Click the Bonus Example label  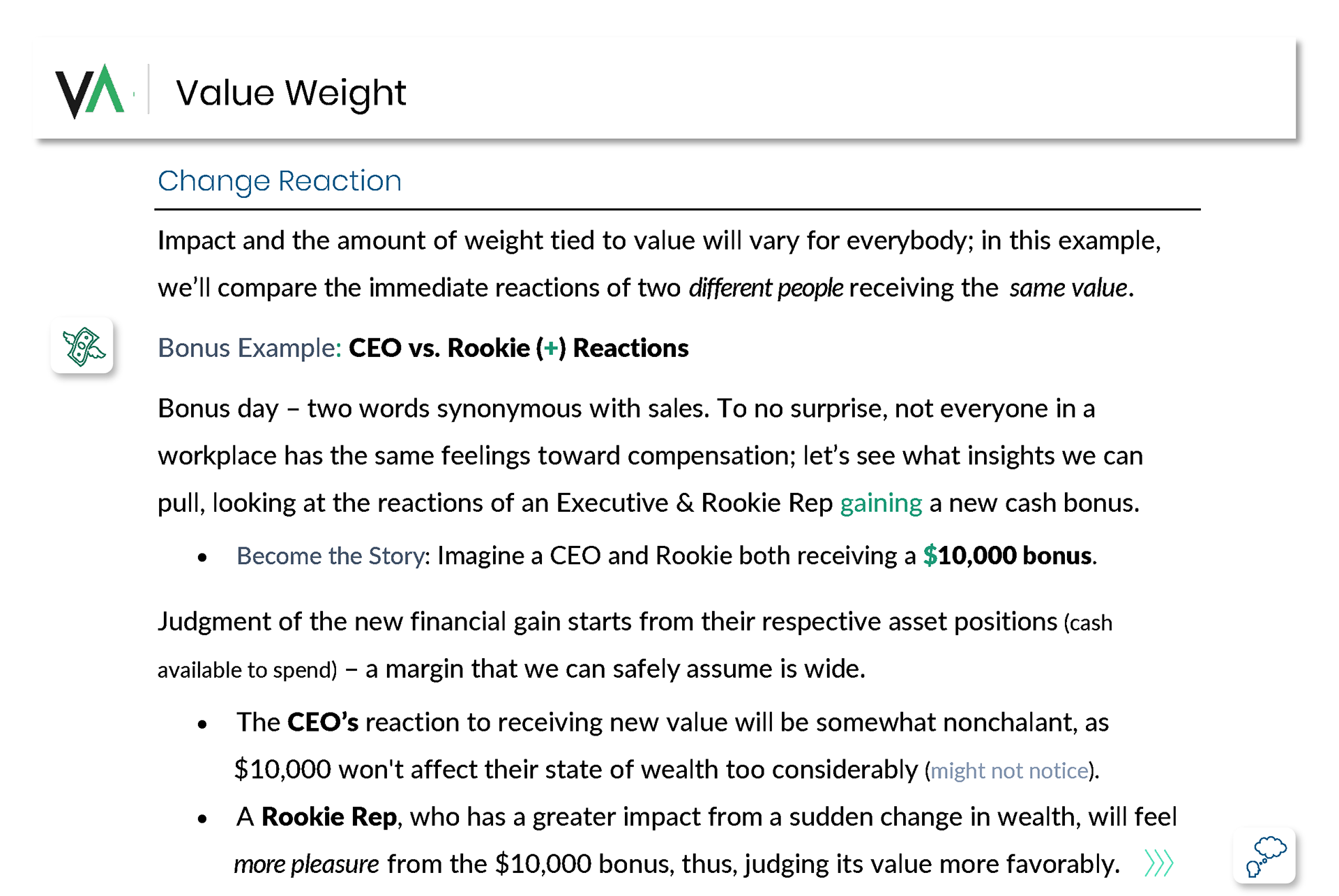[x=249, y=348]
